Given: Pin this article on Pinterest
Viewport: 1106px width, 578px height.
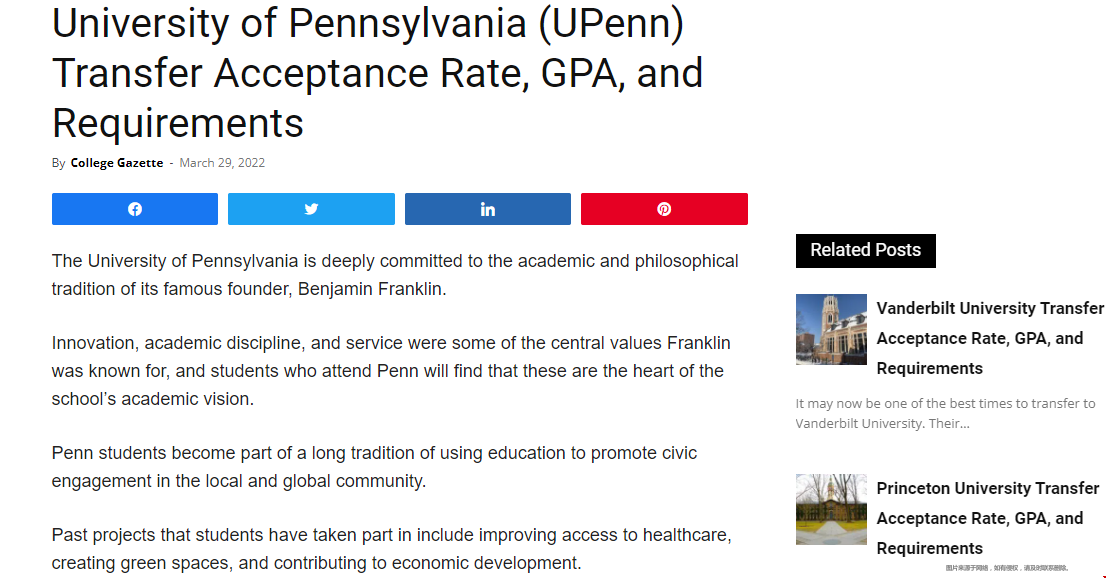Looking at the screenshot, I should (x=664, y=209).
